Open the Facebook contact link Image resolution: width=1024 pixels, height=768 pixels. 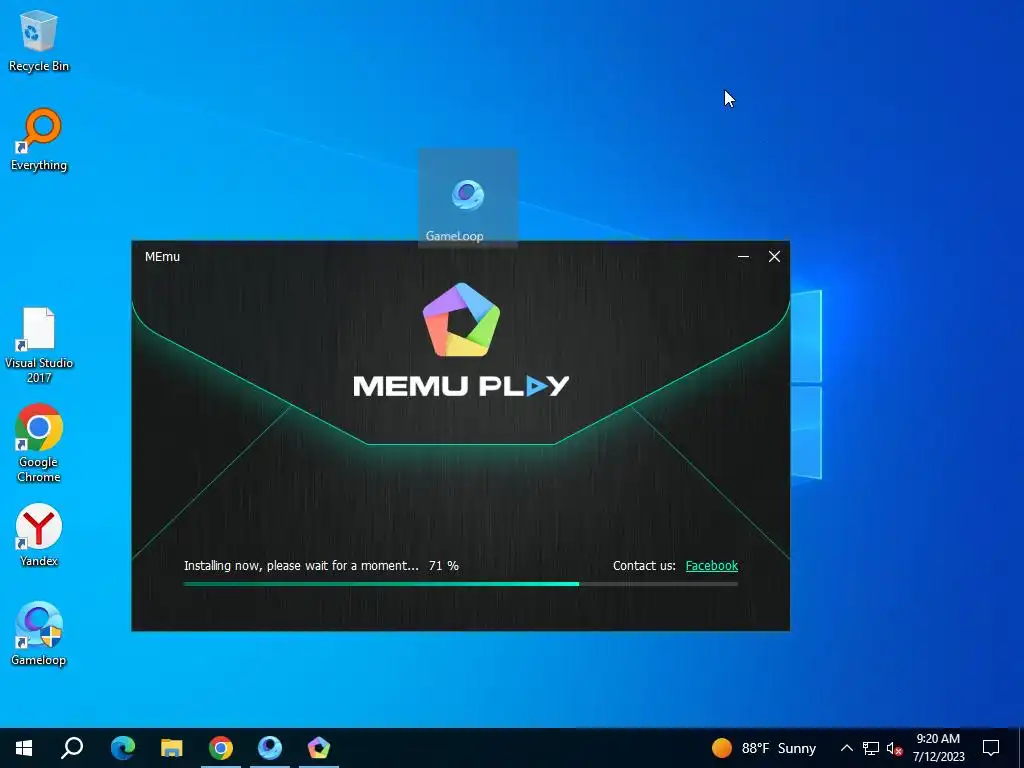click(711, 566)
